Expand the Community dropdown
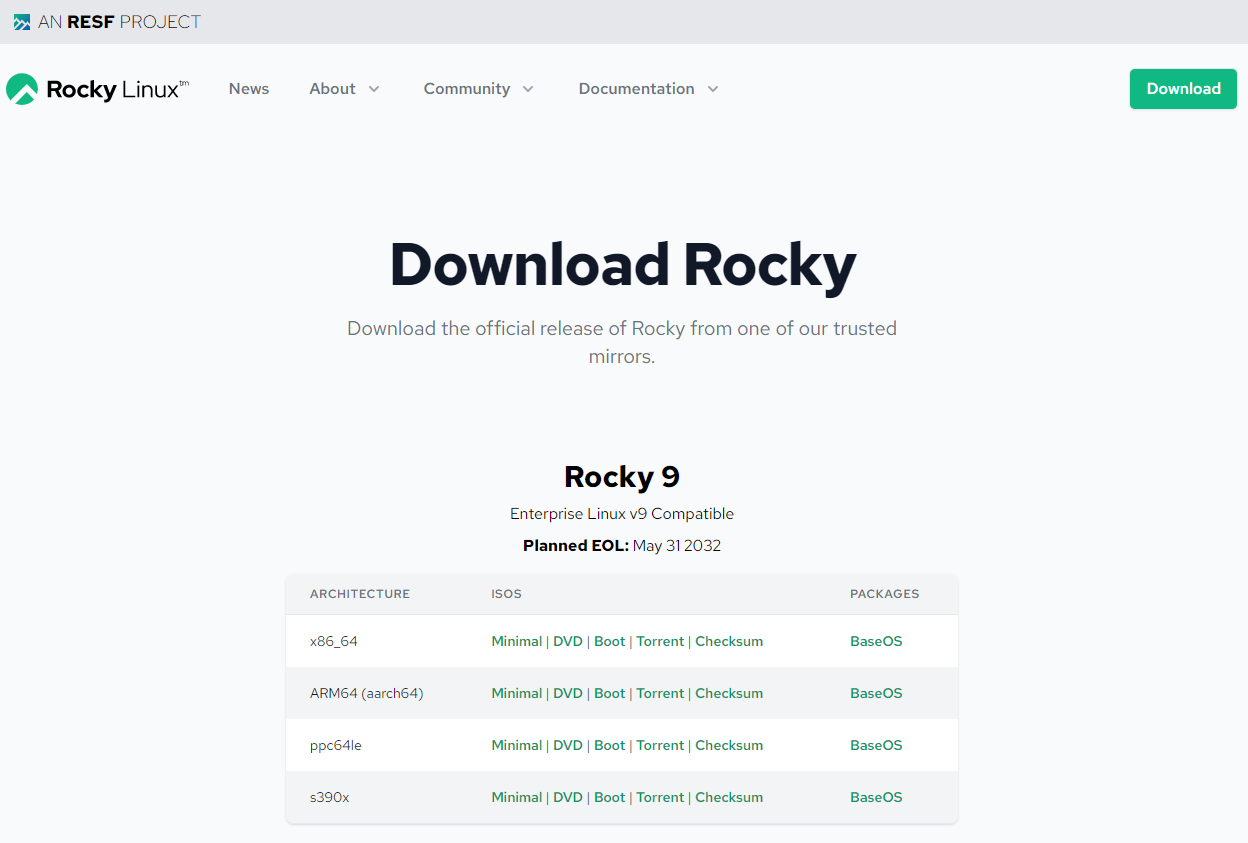Viewport: 1248px width, 843px height. (478, 89)
